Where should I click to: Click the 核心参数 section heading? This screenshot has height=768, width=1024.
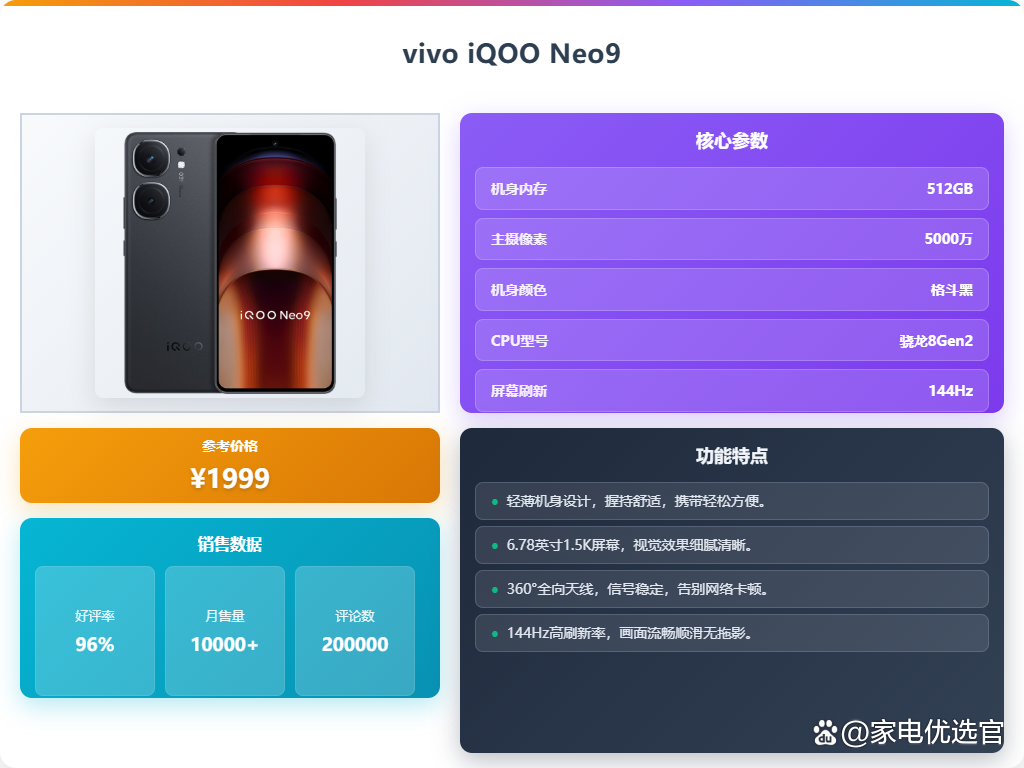pos(731,141)
